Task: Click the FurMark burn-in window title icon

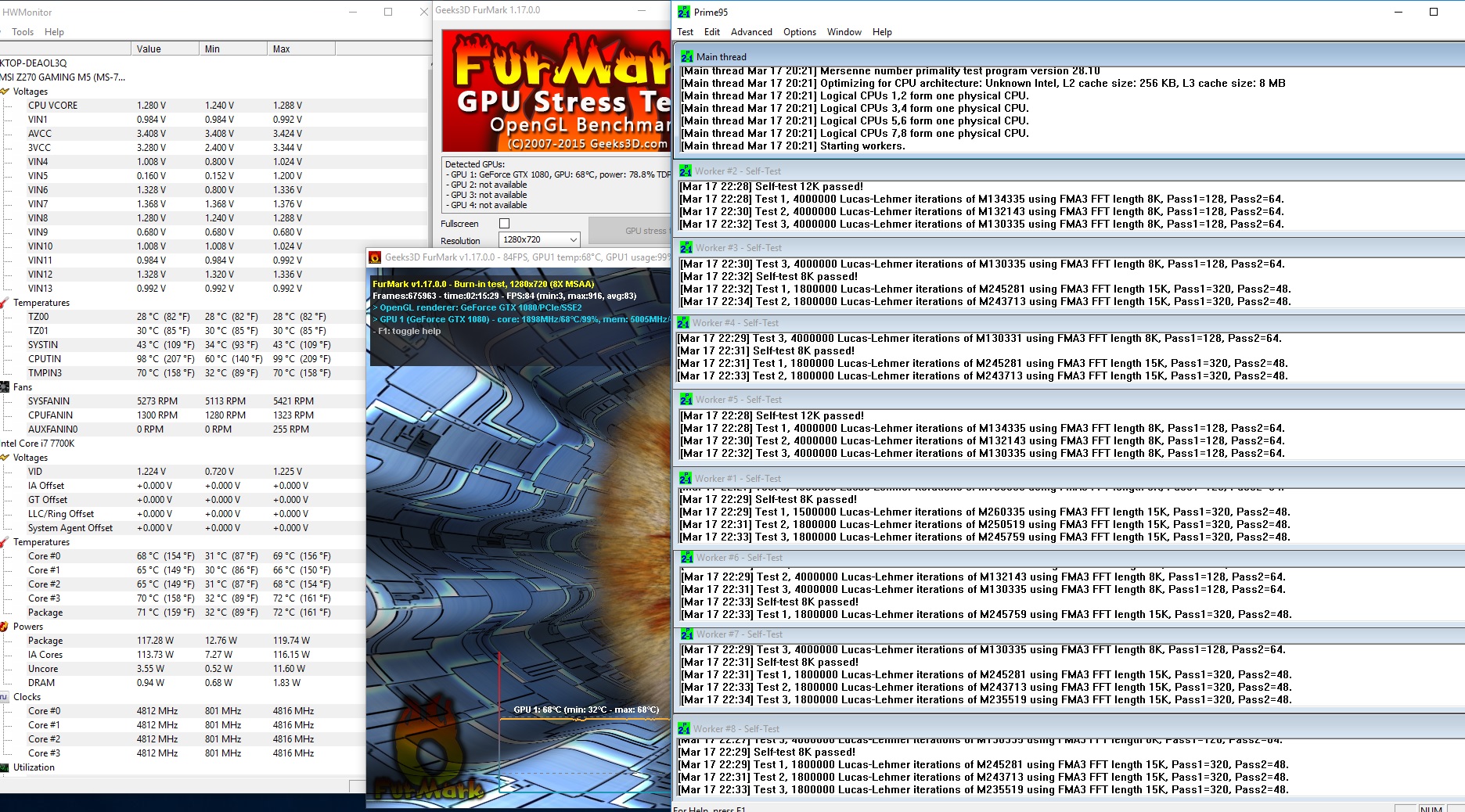Action: click(375, 257)
